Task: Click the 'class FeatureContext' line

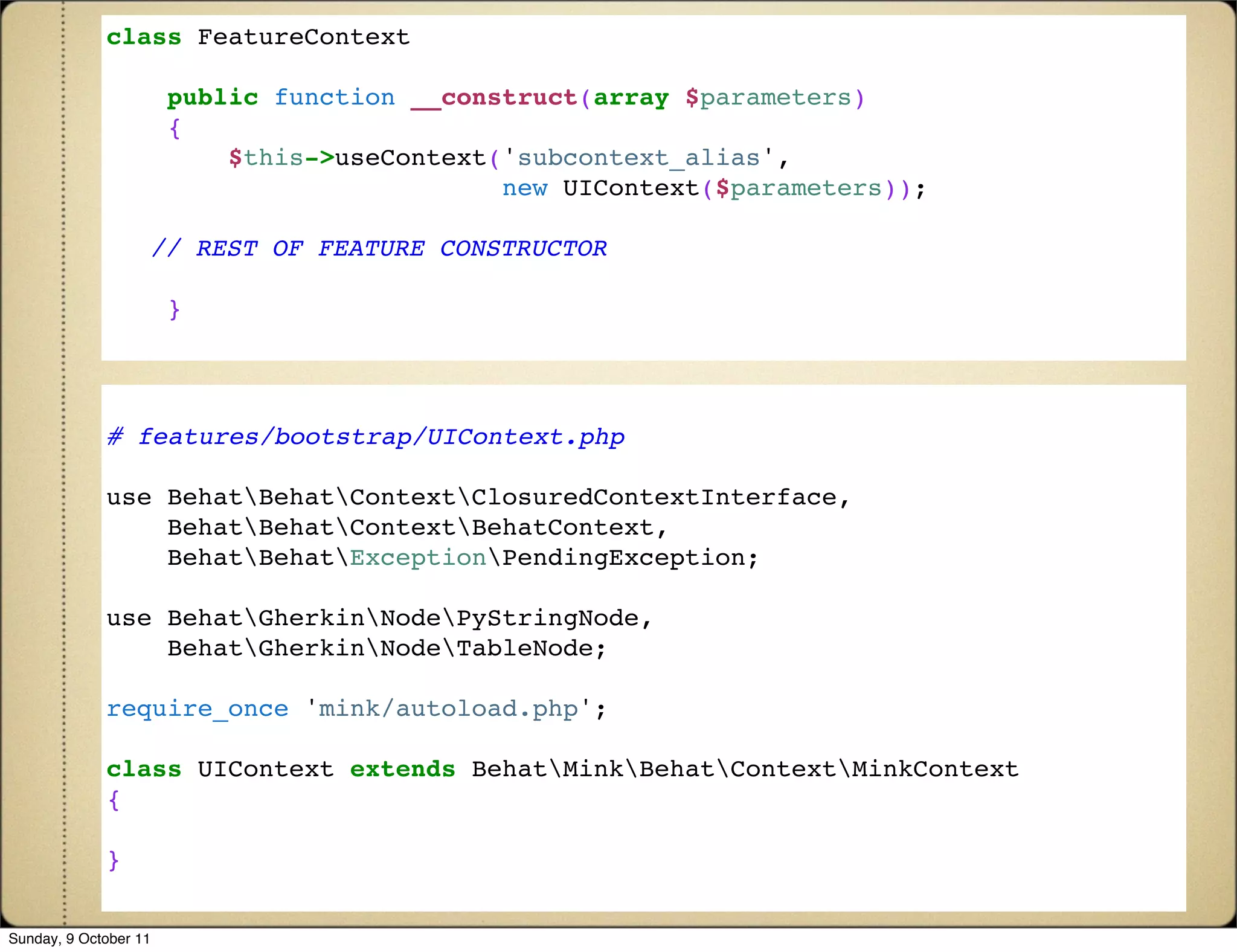Action: coord(259,37)
